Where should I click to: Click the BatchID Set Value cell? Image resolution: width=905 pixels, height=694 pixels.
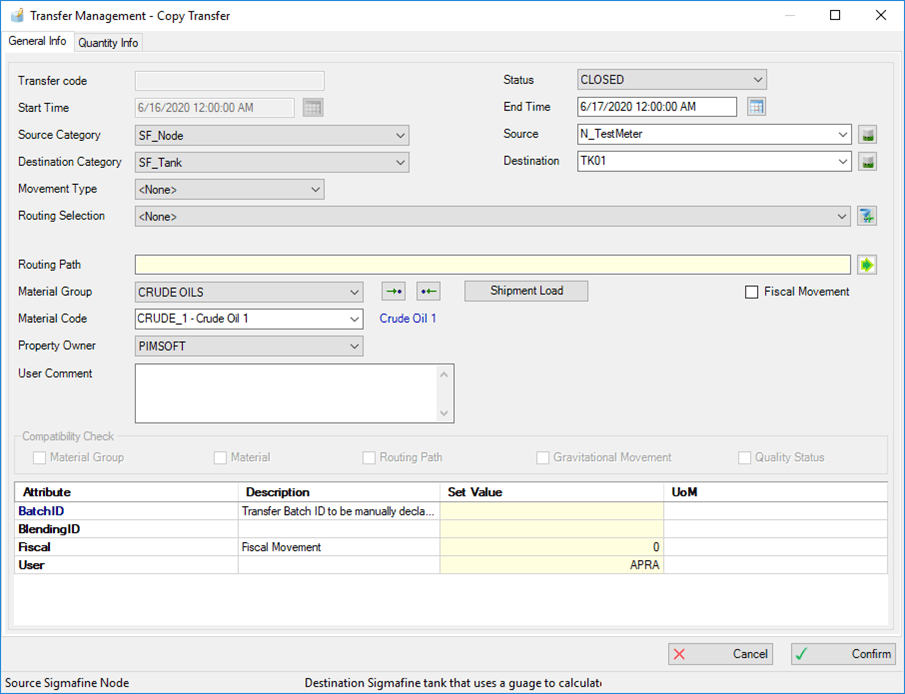pyautogui.click(x=551, y=511)
